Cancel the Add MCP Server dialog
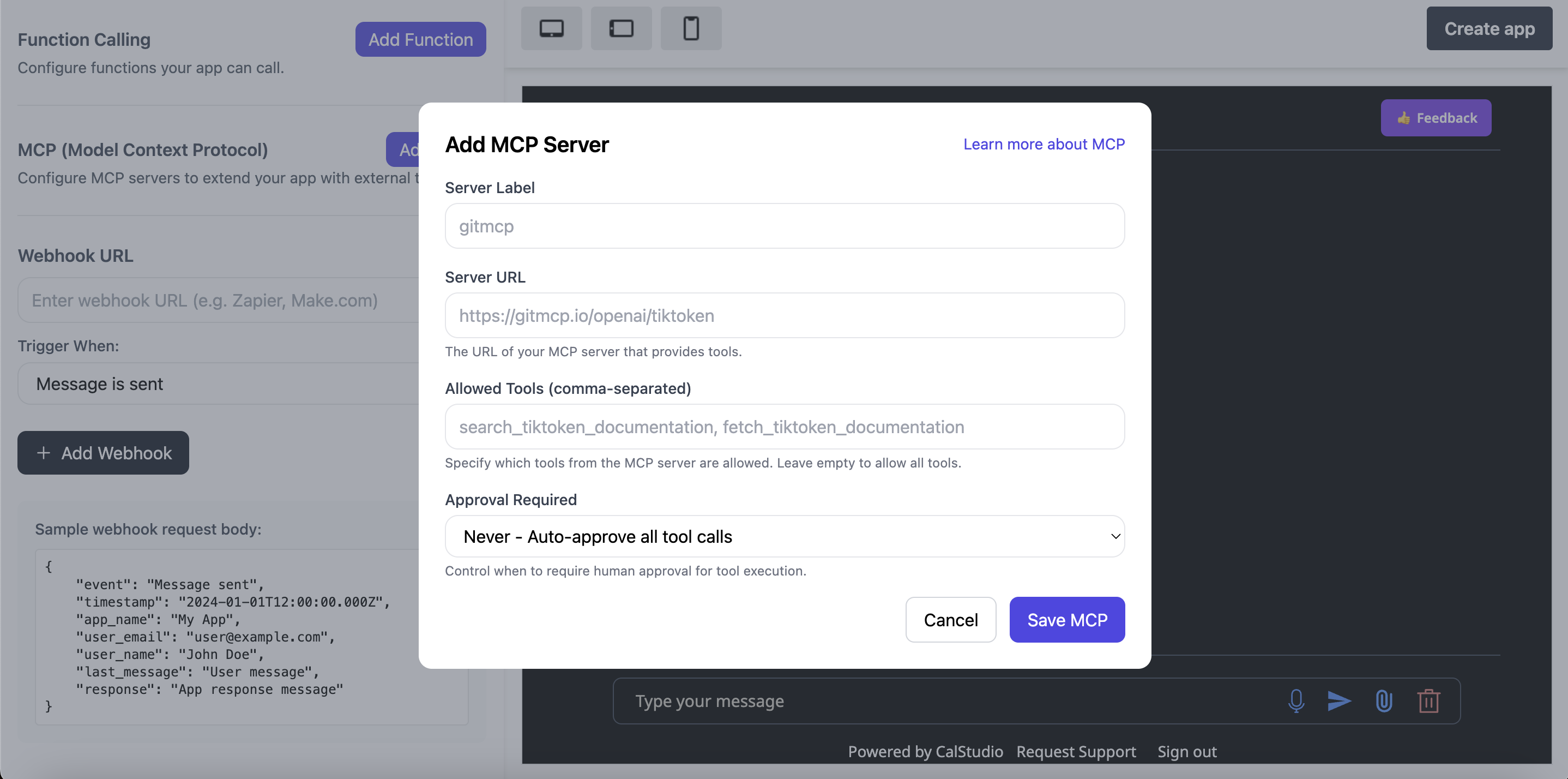This screenshot has height=779, width=1568. coord(950,619)
